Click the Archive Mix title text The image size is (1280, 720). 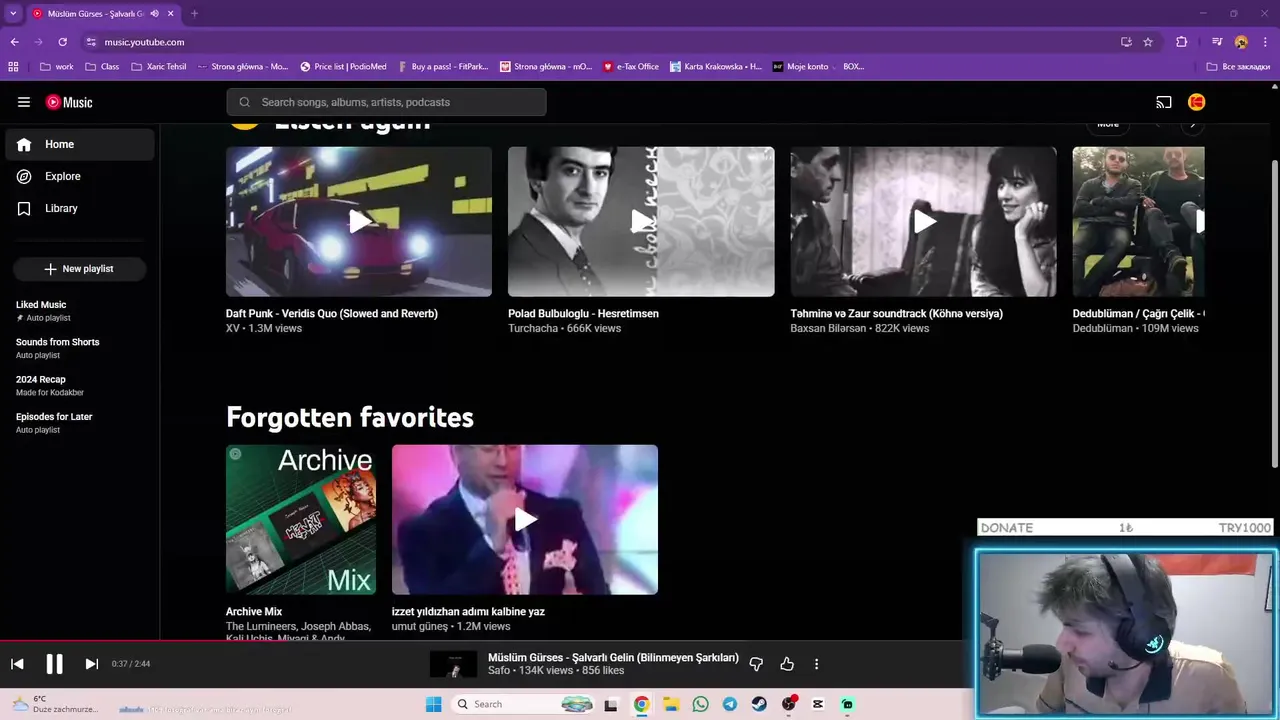click(x=254, y=612)
